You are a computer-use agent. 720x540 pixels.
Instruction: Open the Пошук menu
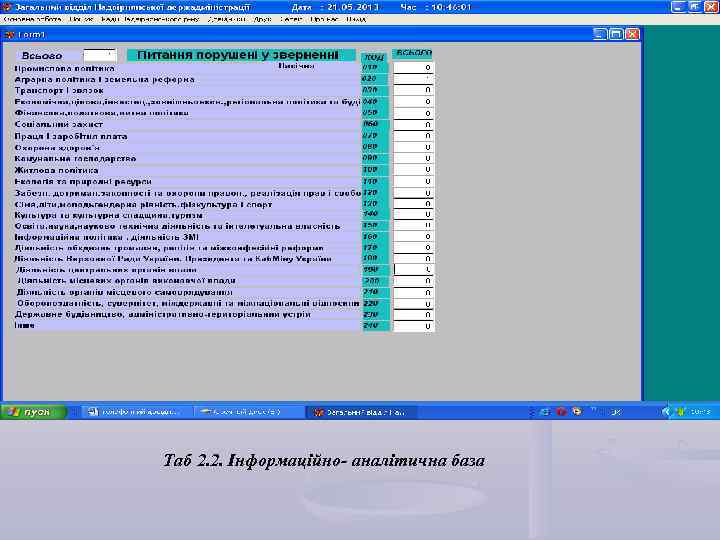tap(81, 19)
